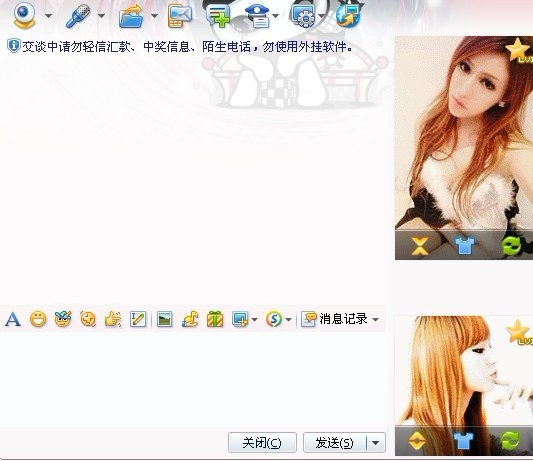Click the 关闭(C) button
533x461 pixels.
[x=262, y=443]
